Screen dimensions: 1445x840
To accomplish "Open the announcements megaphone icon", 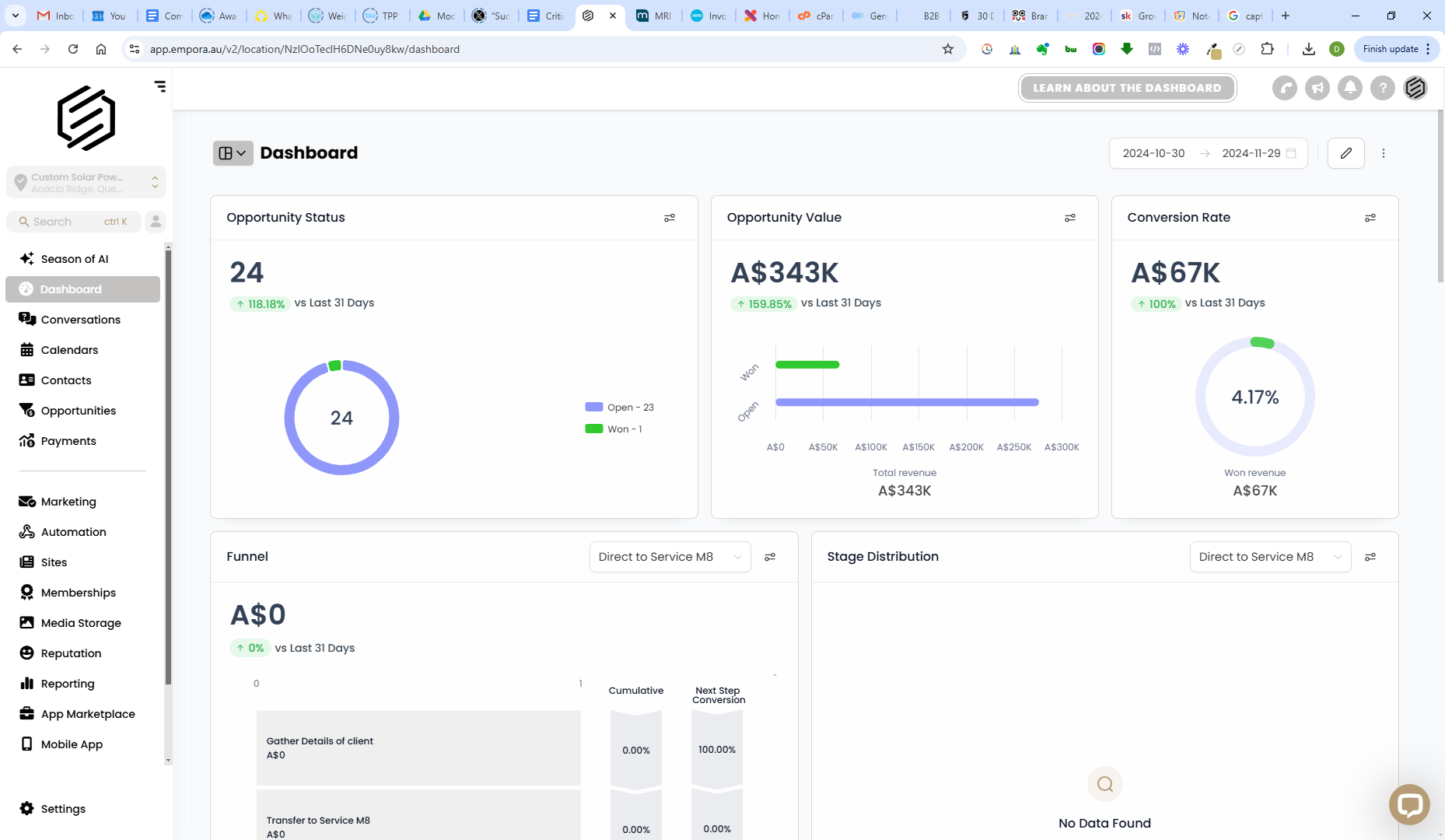I will point(1317,88).
